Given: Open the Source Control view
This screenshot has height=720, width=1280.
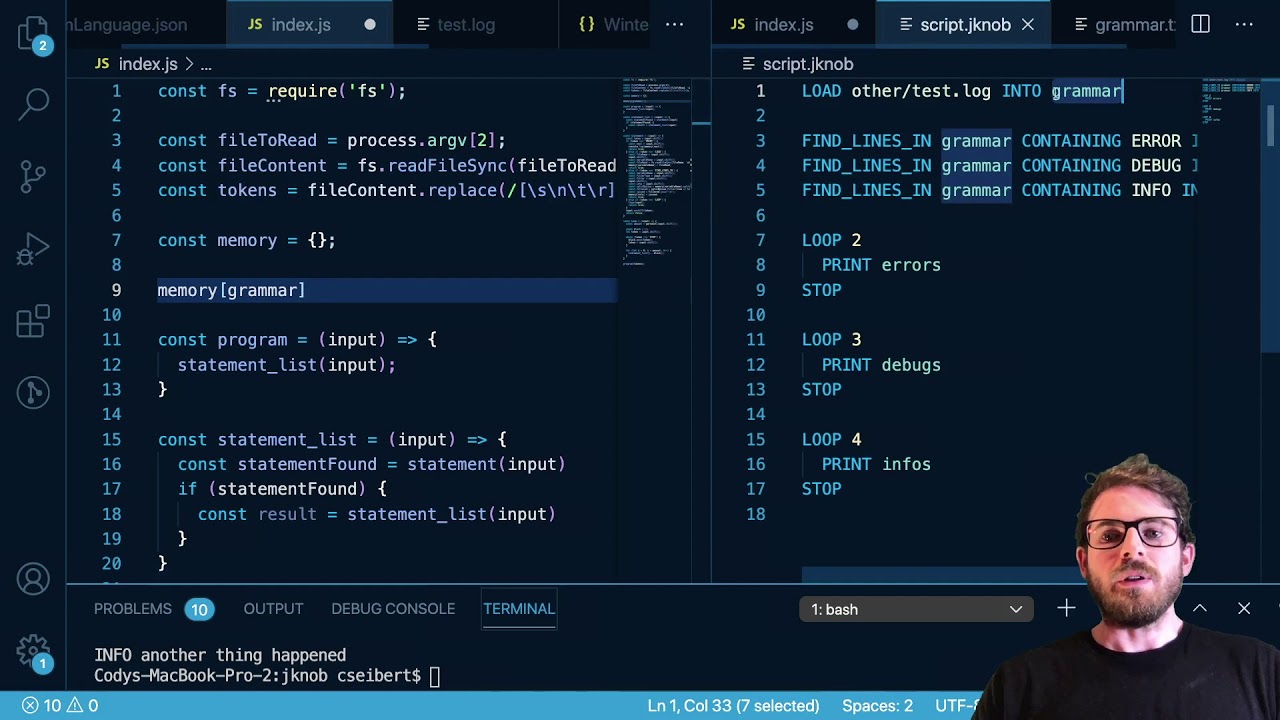Looking at the screenshot, I should tap(33, 176).
